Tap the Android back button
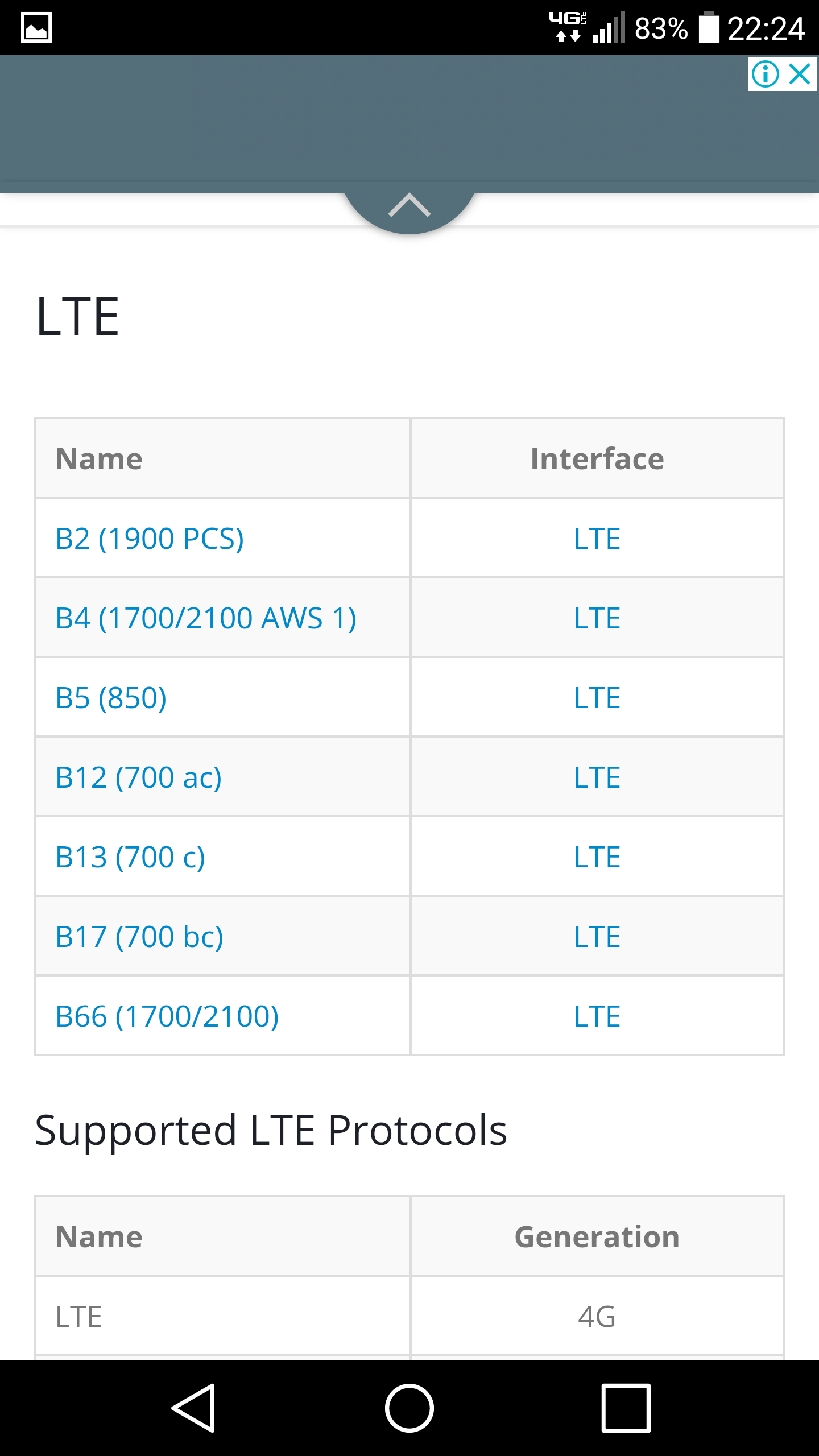819x1456 pixels. coord(194,1408)
